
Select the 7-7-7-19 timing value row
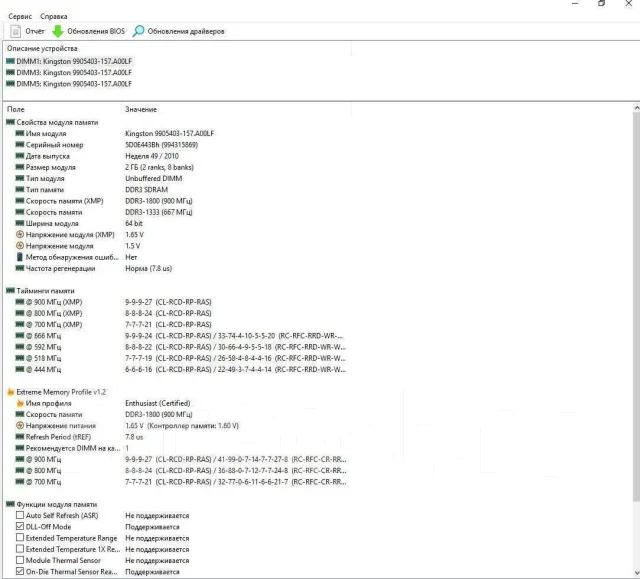[235, 358]
